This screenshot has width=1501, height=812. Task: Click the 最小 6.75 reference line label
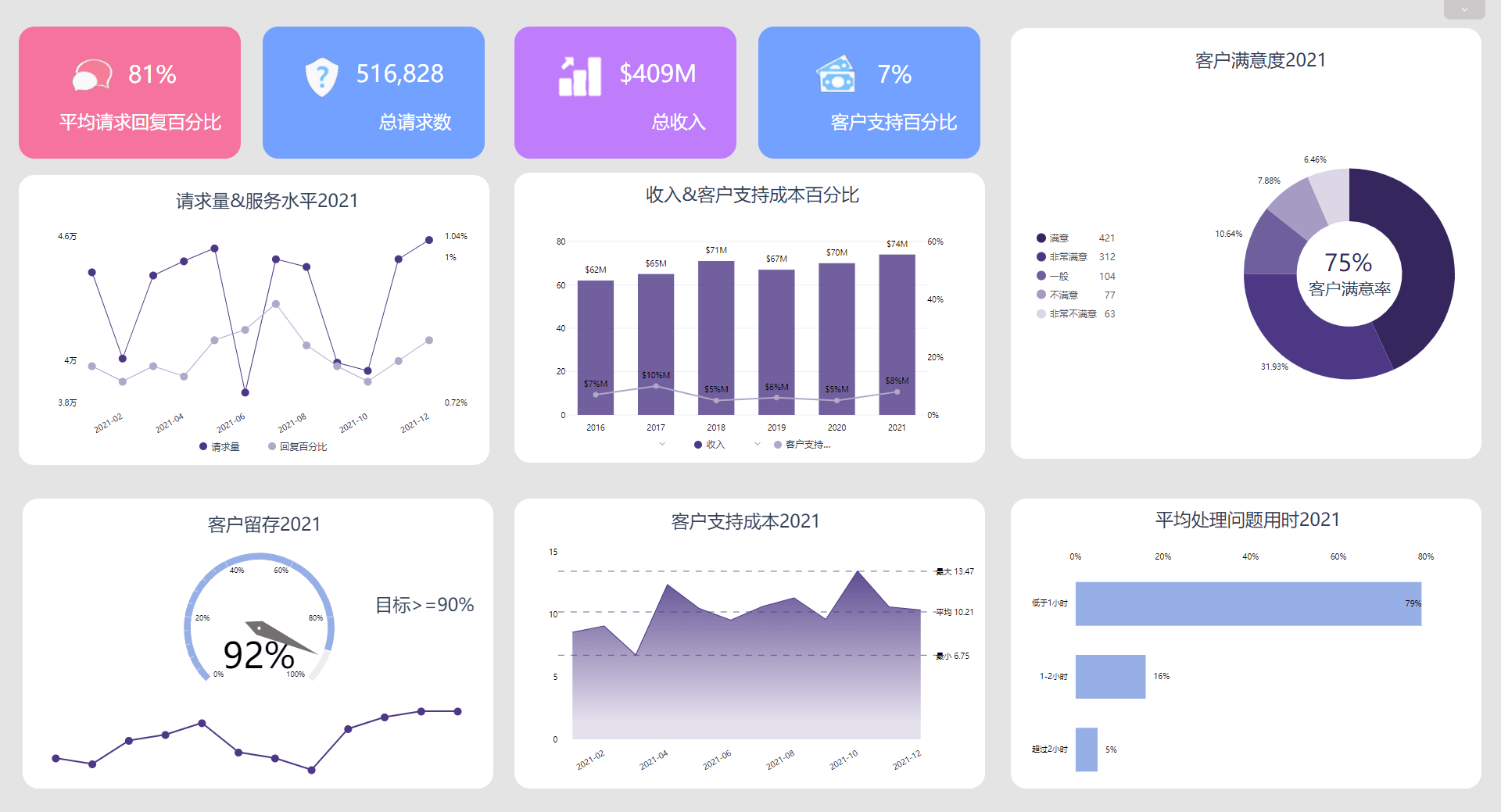[952, 656]
